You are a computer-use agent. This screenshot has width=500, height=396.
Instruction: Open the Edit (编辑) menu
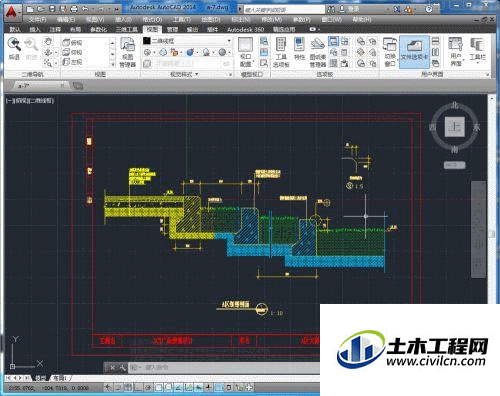click(x=66, y=20)
